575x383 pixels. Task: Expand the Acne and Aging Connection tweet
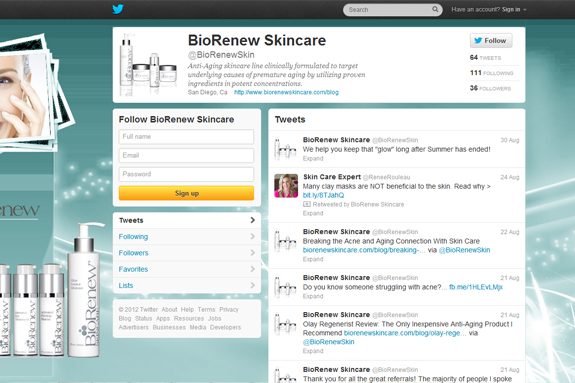313,259
